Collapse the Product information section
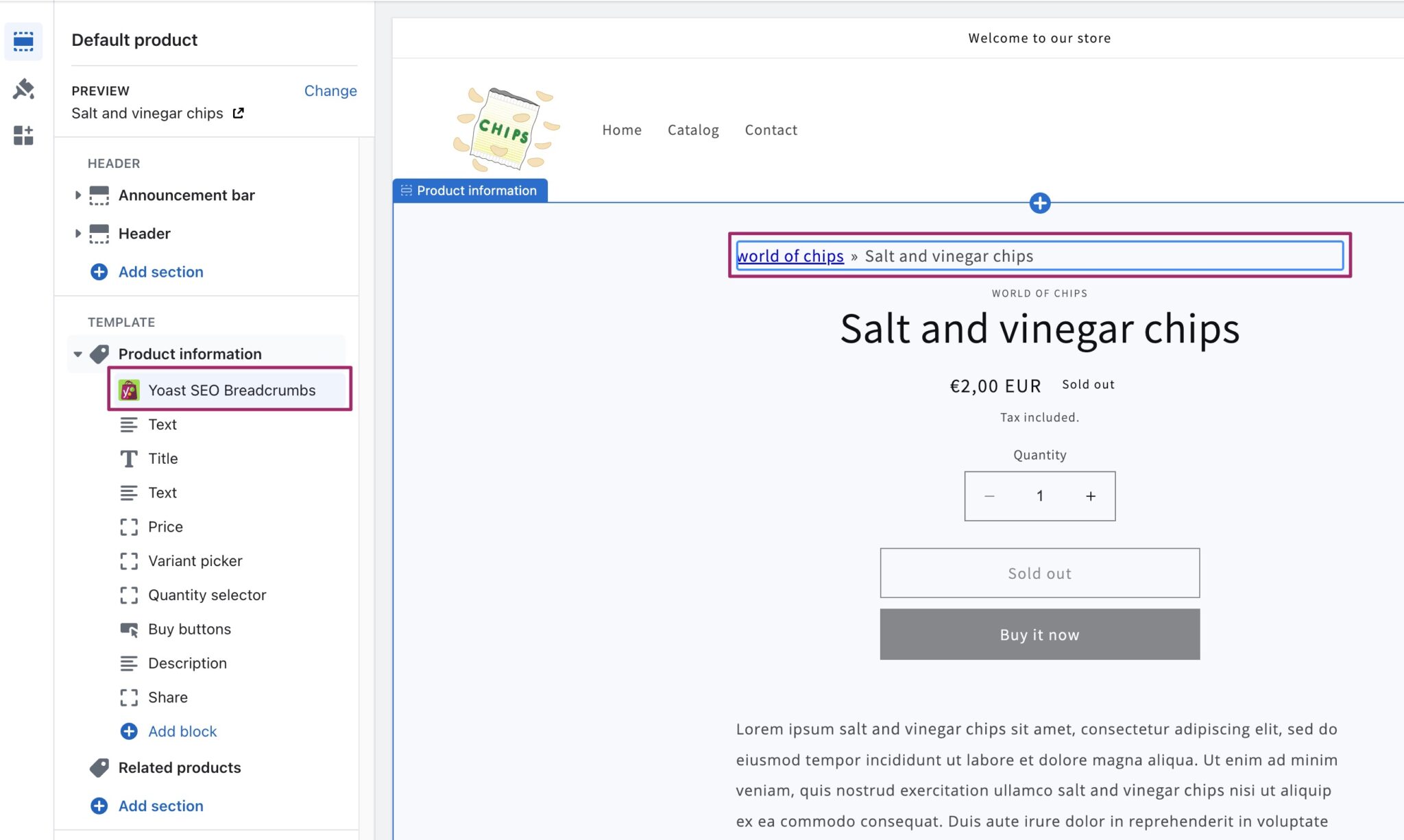The height and width of the screenshot is (840, 1404). coord(77,354)
